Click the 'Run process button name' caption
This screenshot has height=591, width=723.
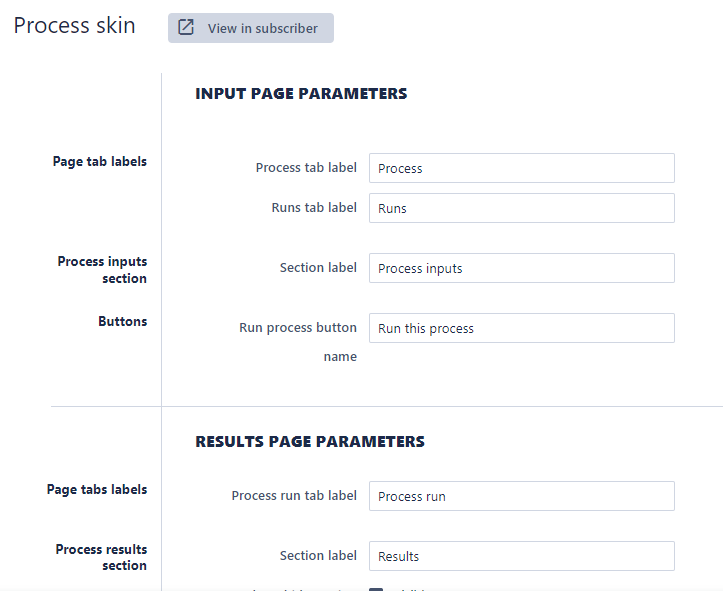[x=297, y=341]
